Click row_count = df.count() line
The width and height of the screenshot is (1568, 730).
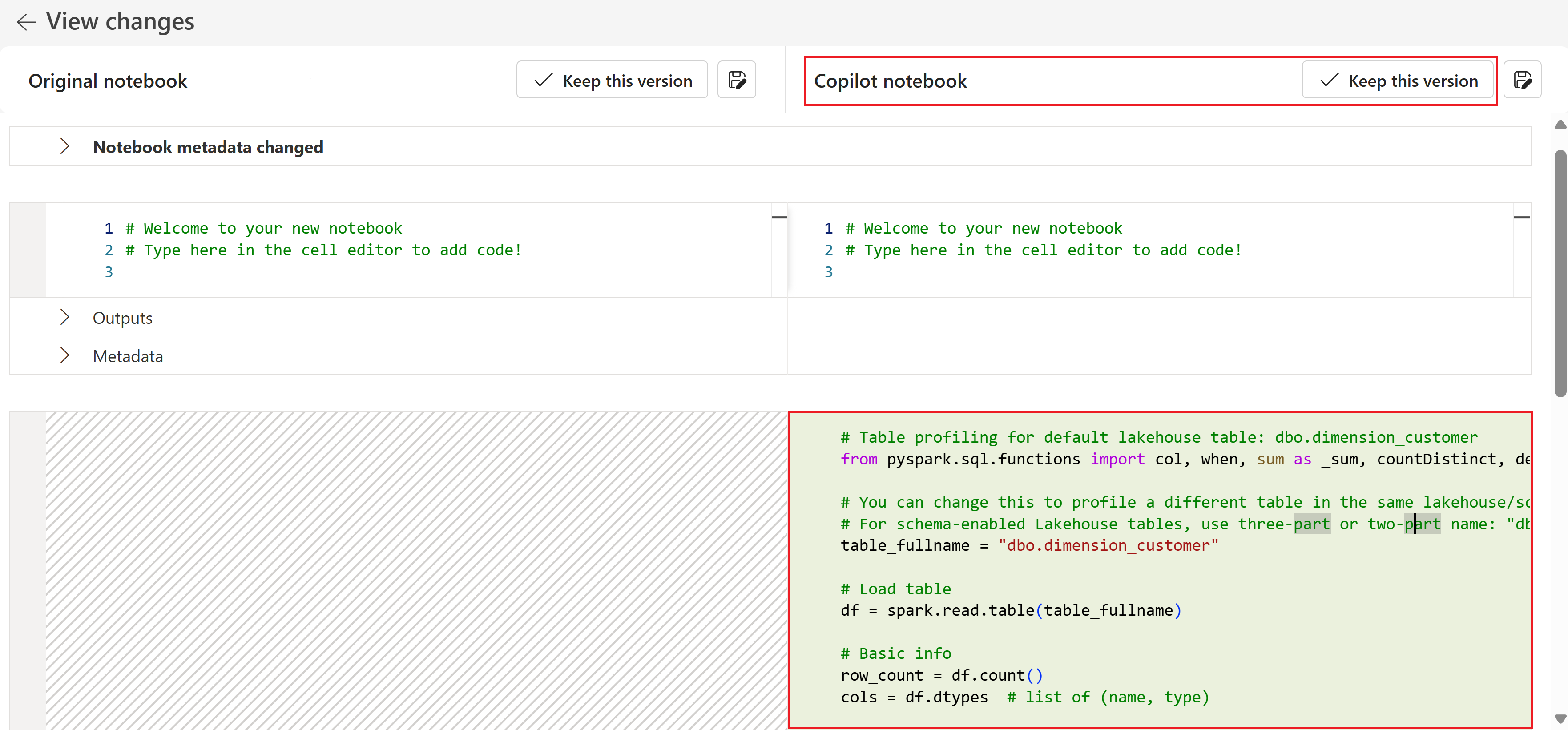941,675
